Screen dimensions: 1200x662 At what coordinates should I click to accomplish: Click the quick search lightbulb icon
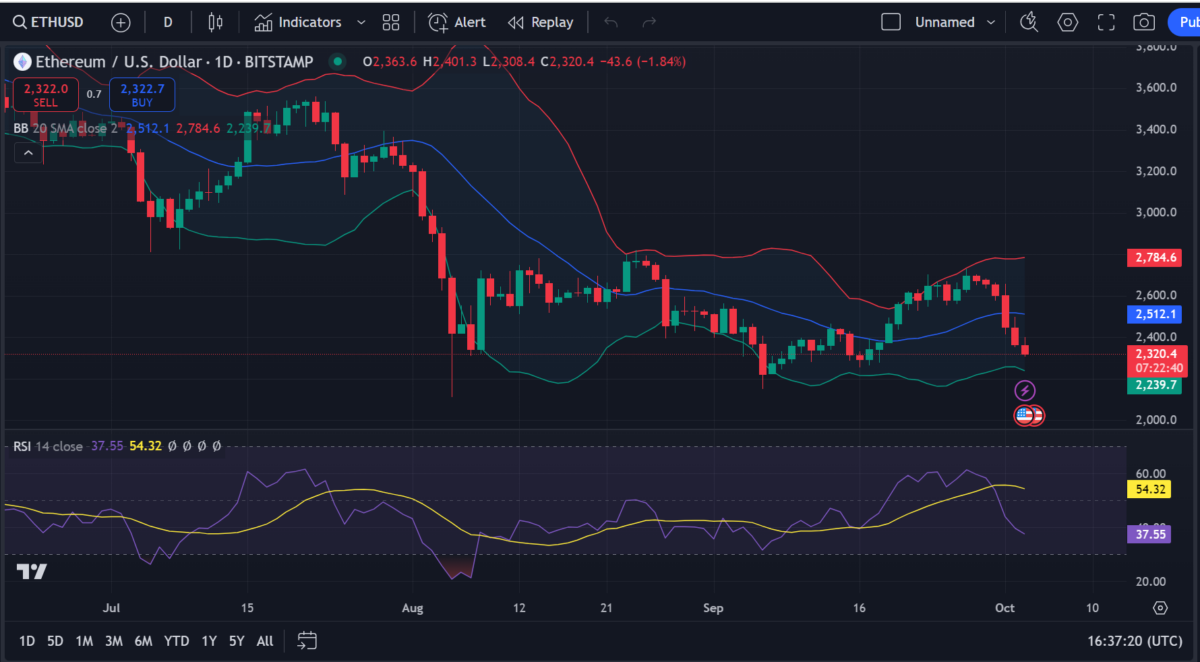point(1028,22)
